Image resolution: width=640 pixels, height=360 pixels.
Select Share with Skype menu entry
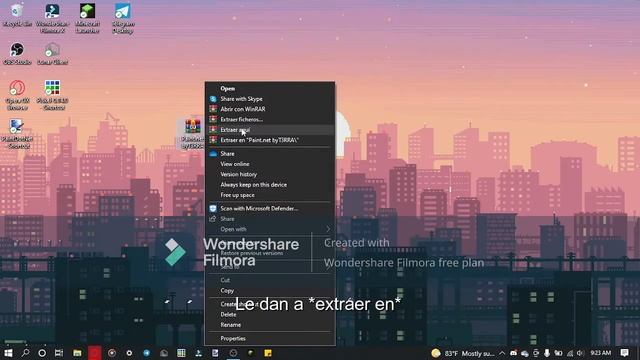click(x=270, y=99)
